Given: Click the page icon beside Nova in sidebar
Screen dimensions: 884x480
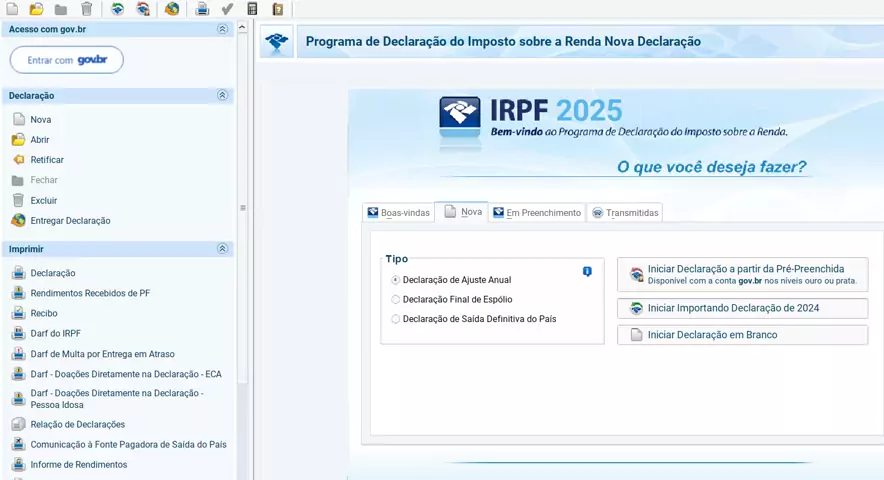Looking at the screenshot, I should tap(19, 119).
